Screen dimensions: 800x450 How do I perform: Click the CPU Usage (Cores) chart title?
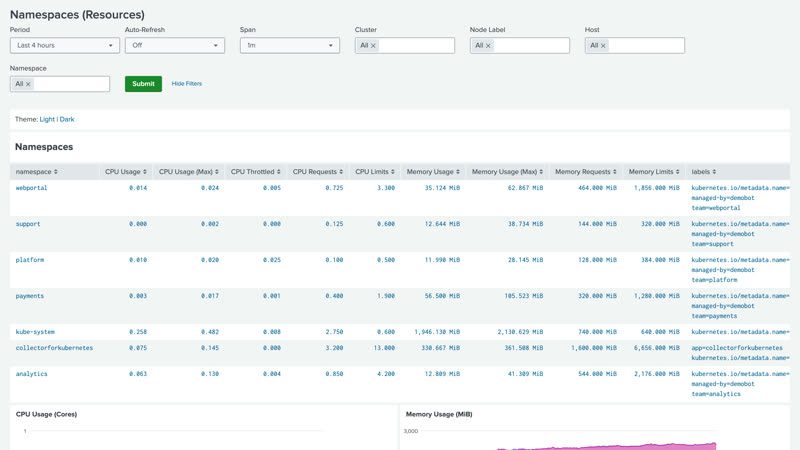(x=46, y=414)
